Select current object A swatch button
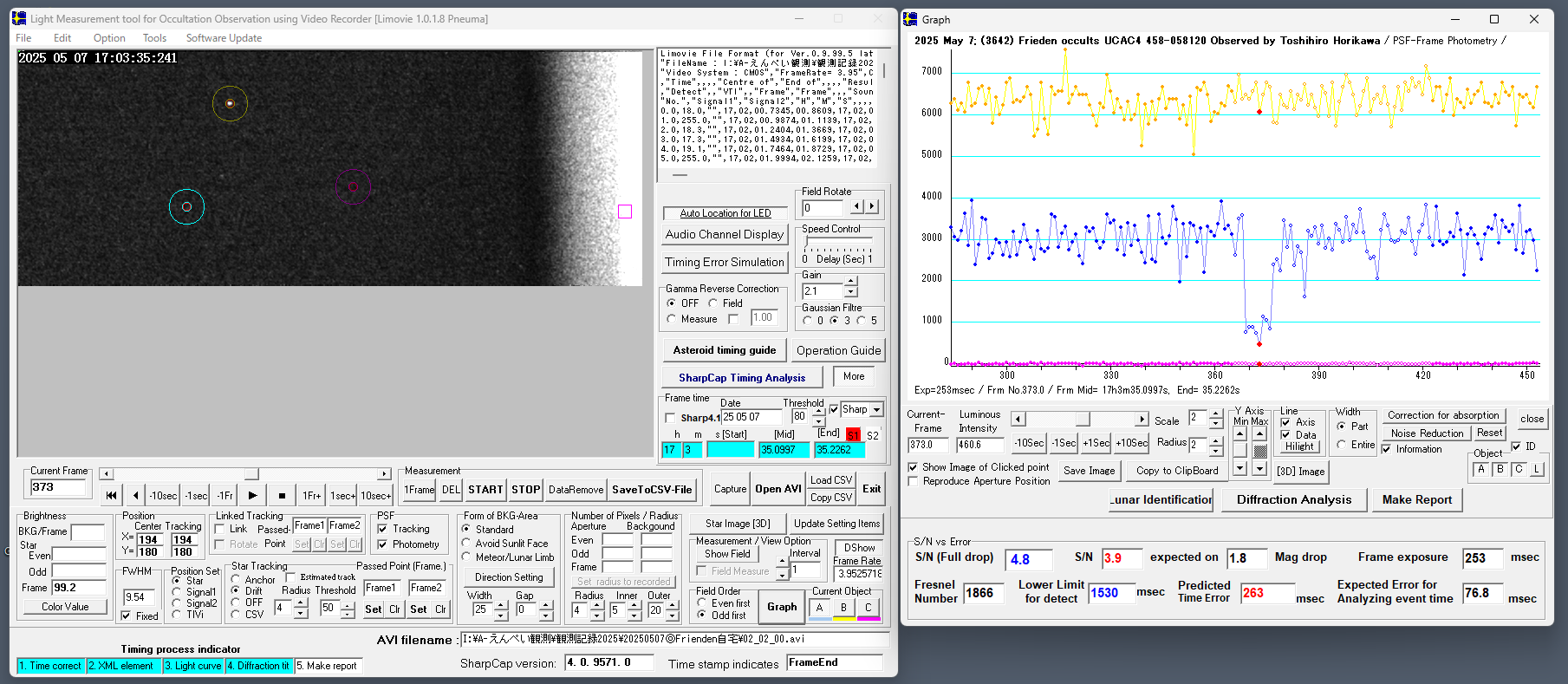The height and width of the screenshot is (684, 1568). tap(819, 608)
